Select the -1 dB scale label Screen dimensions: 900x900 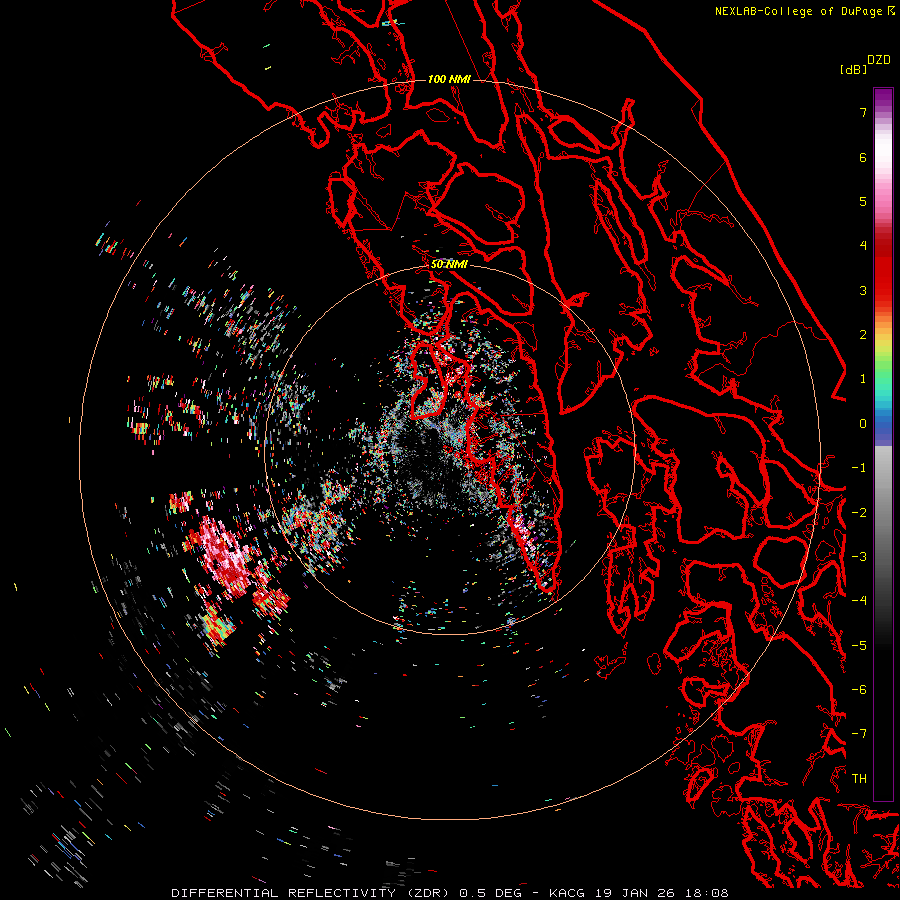click(x=859, y=468)
